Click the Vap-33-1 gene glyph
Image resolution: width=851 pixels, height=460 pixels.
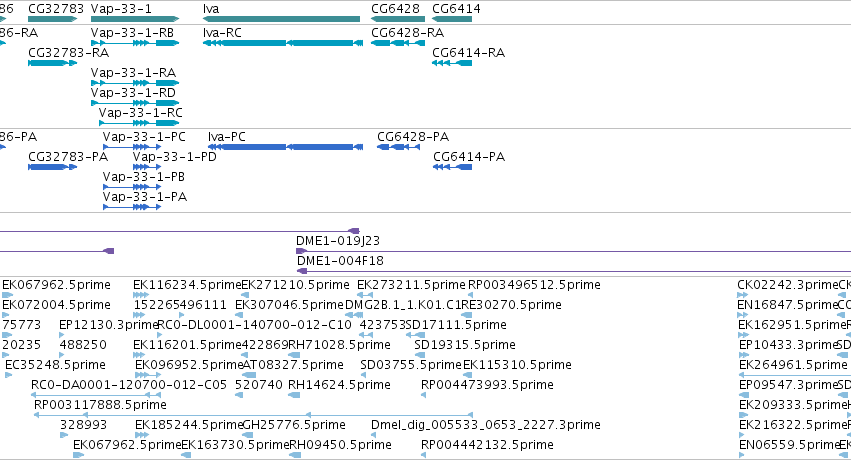click(135, 19)
